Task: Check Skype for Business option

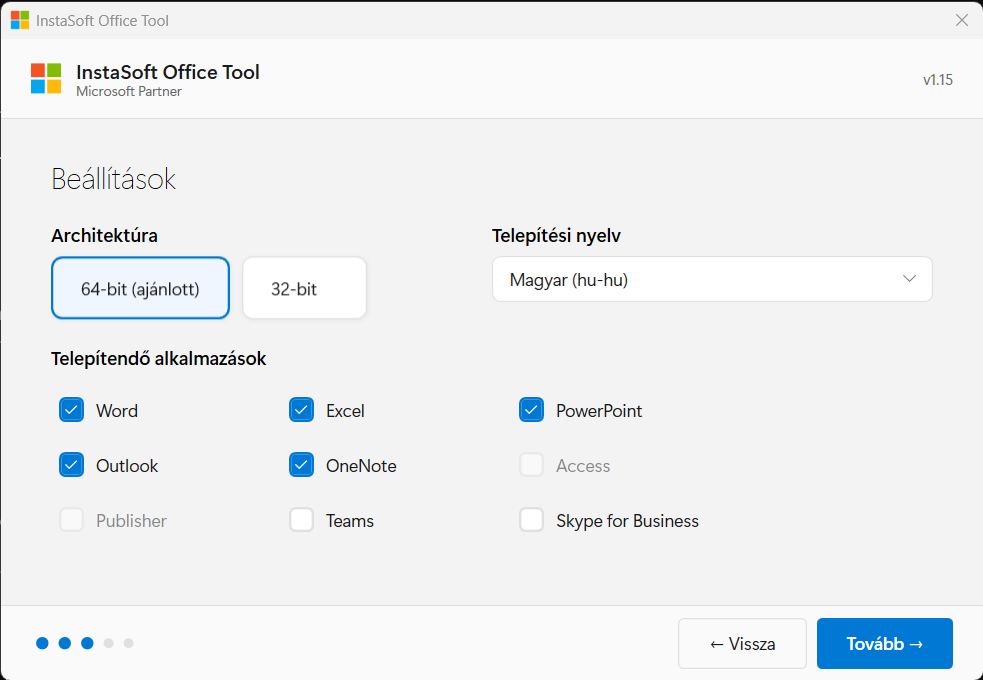Action: click(x=531, y=520)
